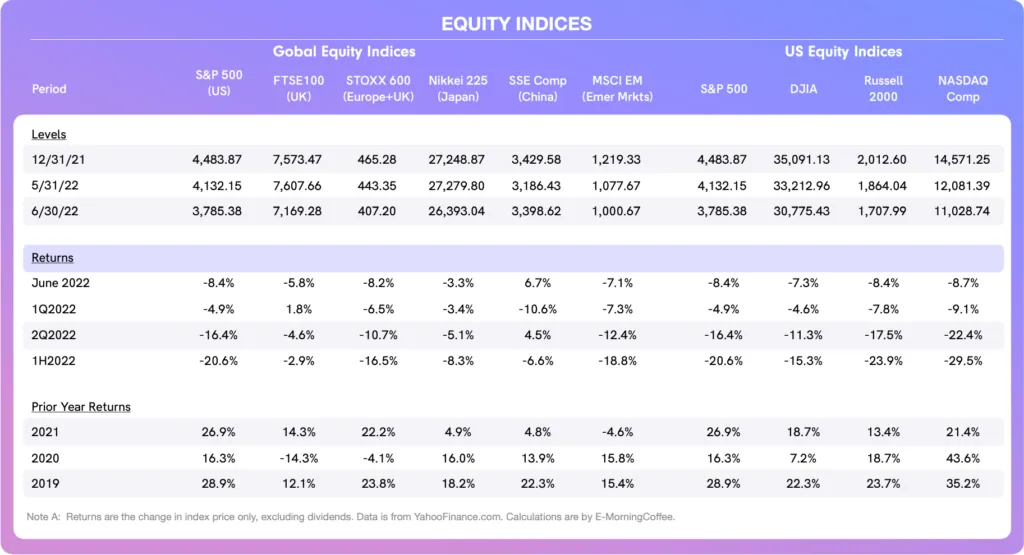This screenshot has width=1024, height=555.
Task: Click MSCI EM value 1,219.33
Action: point(616,159)
